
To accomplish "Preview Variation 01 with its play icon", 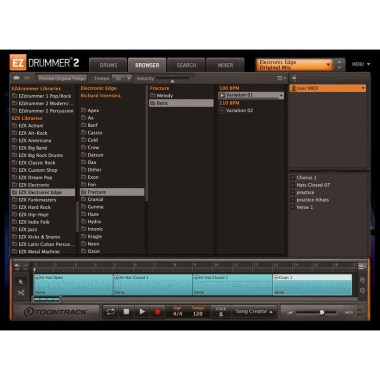I will [x=222, y=96].
